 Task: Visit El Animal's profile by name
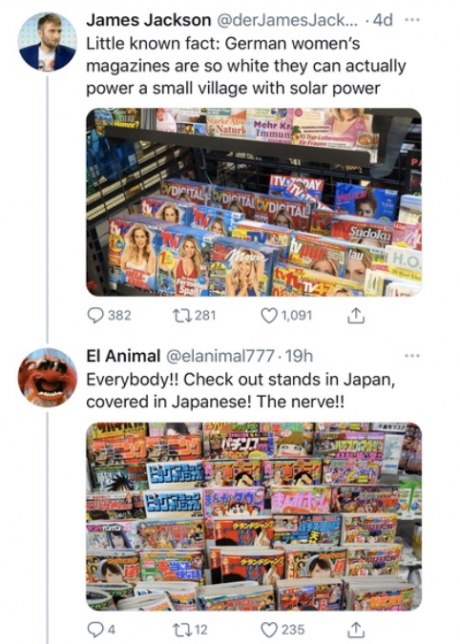click(123, 356)
